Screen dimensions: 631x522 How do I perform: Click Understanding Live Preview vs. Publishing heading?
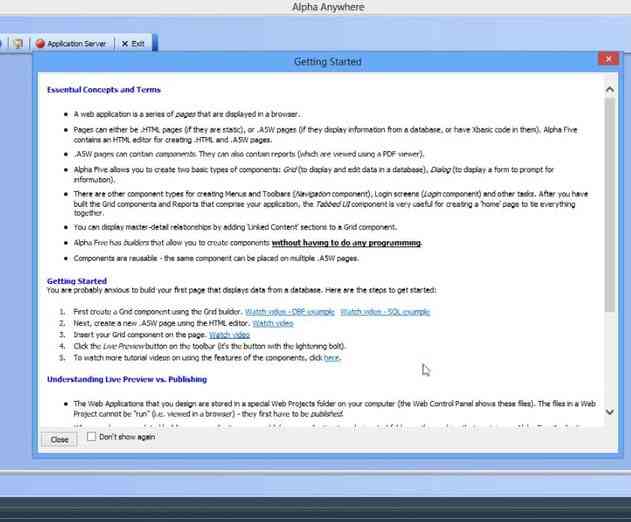(x=127, y=380)
